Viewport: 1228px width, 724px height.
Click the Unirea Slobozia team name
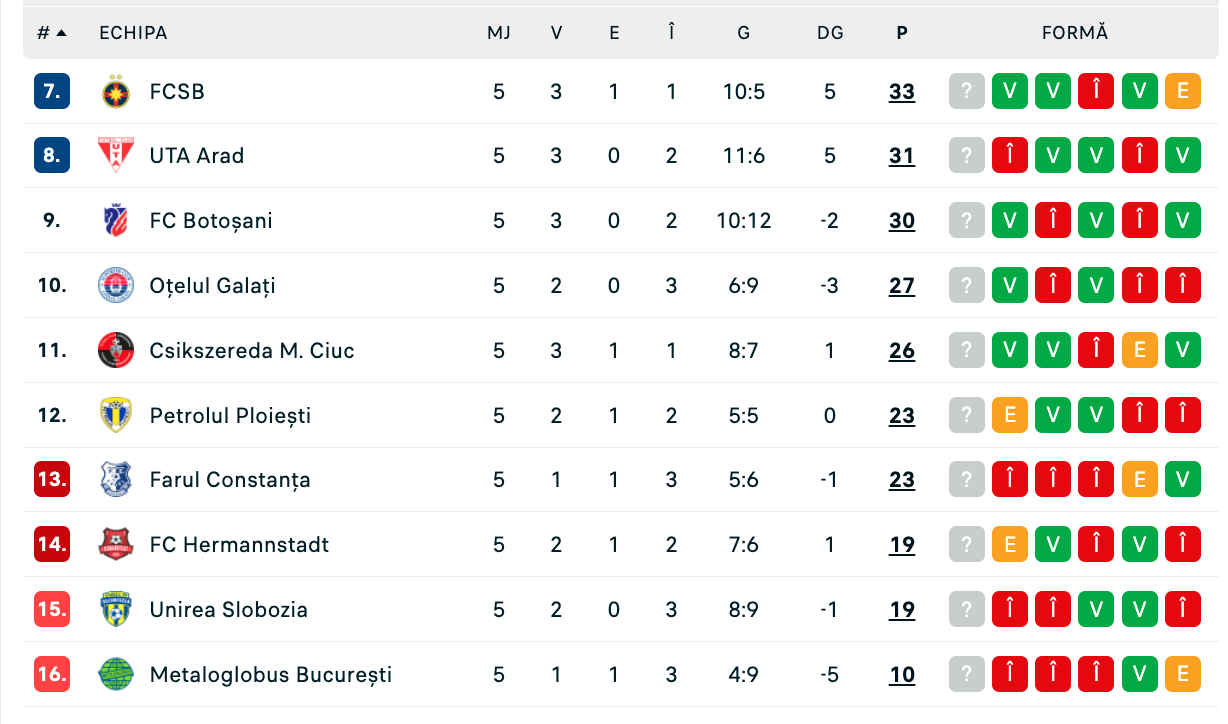tap(229, 610)
